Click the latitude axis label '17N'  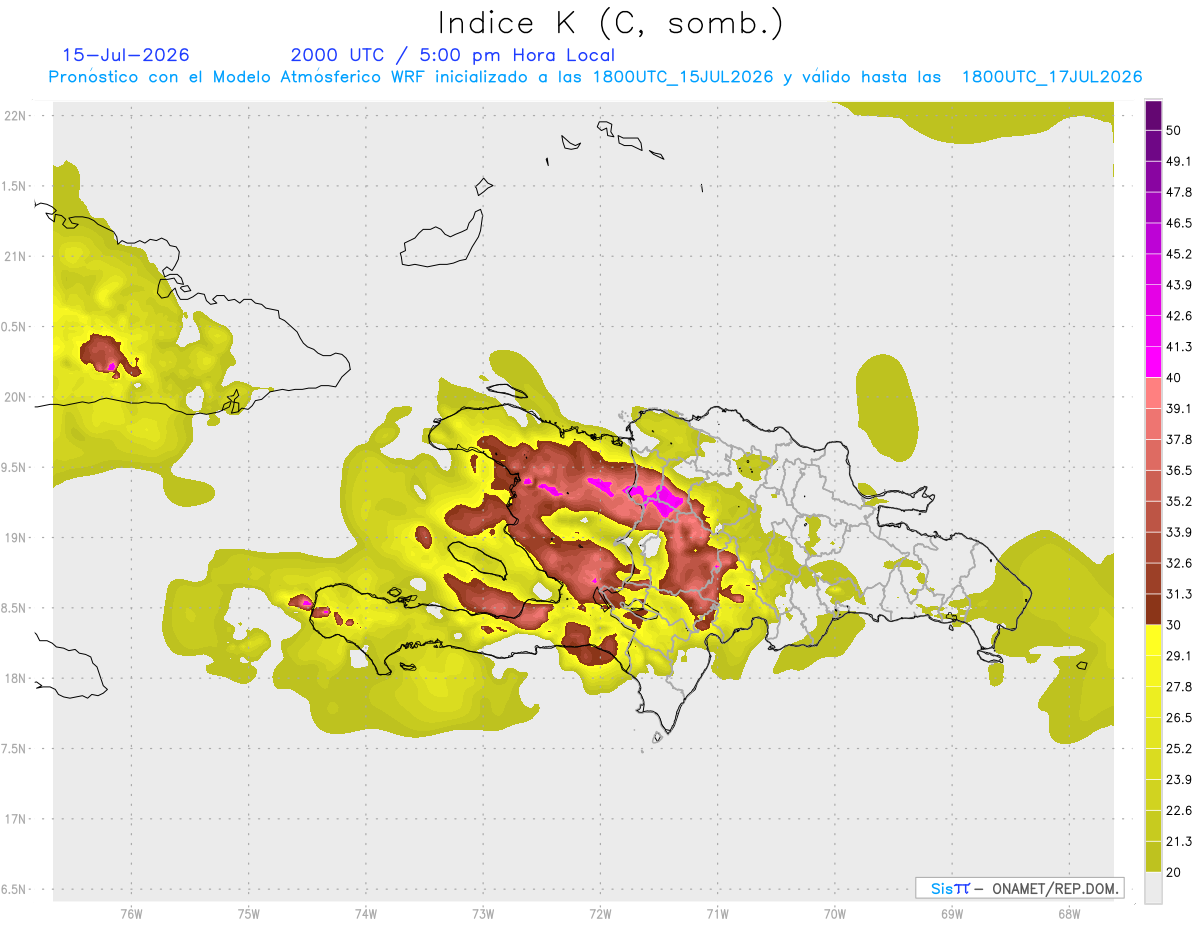15,819
